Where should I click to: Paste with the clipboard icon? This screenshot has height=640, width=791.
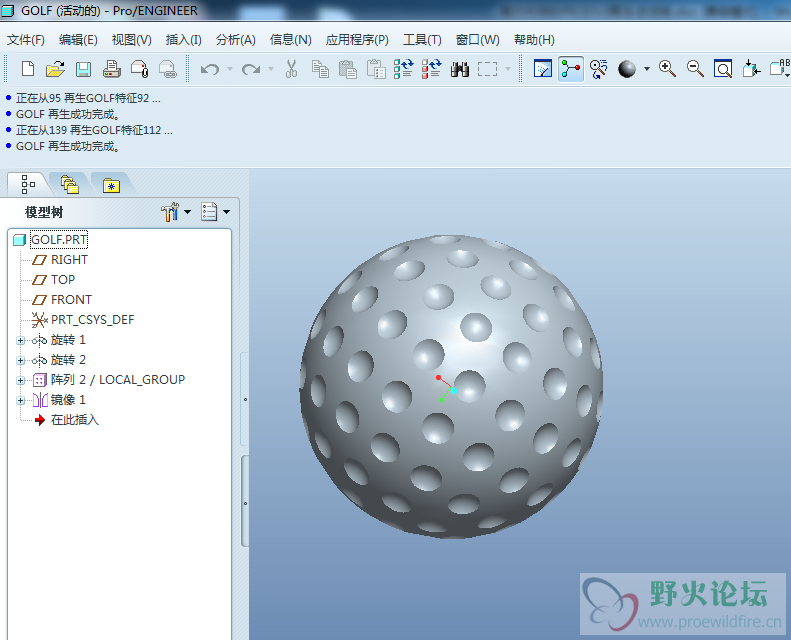[x=348, y=69]
